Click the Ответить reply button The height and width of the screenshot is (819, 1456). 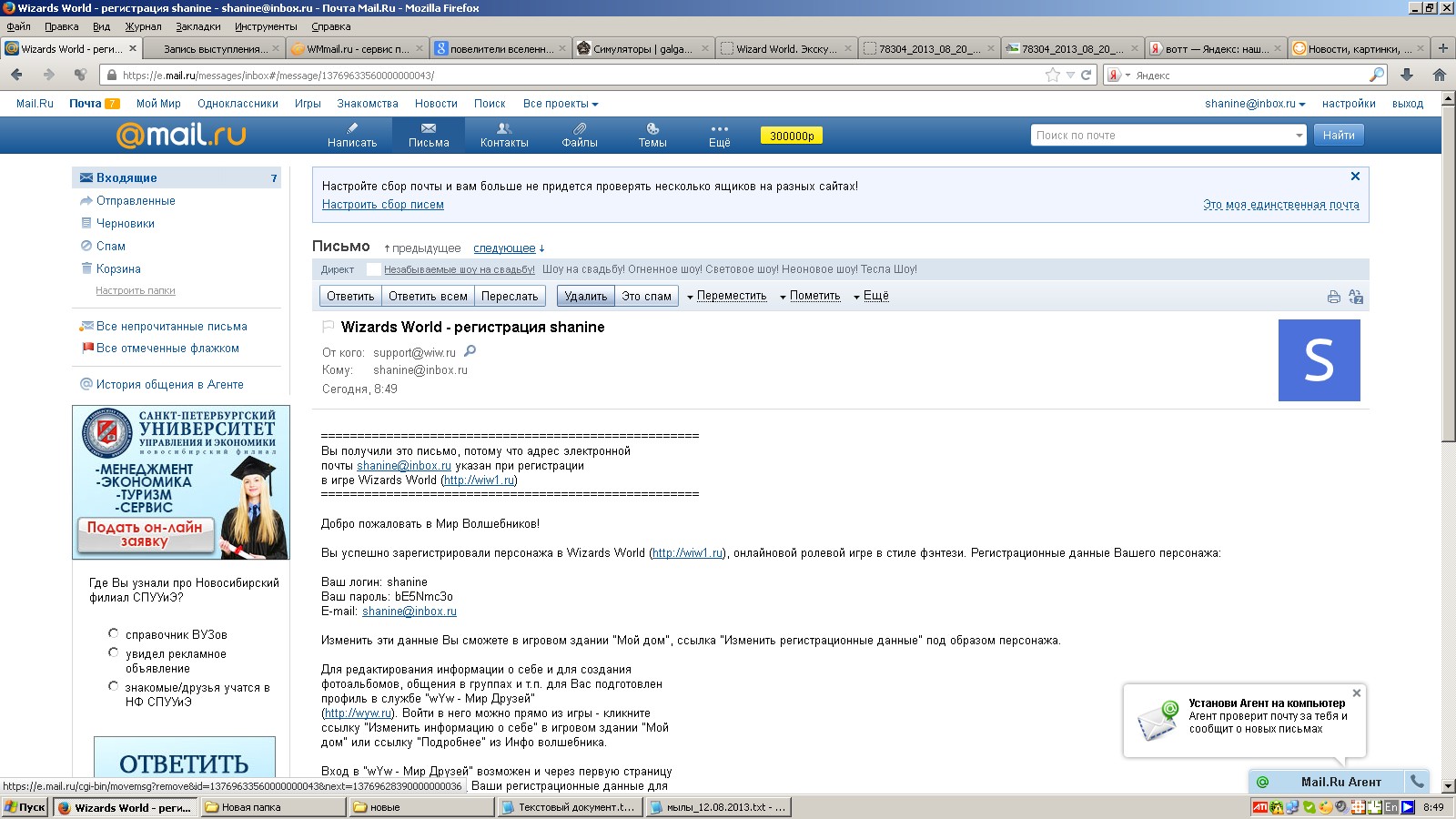(350, 296)
